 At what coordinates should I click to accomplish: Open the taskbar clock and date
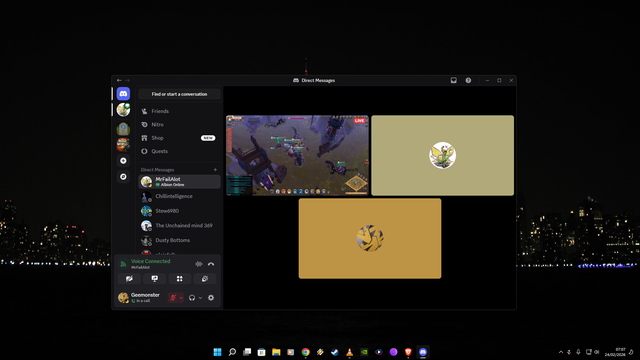point(615,352)
